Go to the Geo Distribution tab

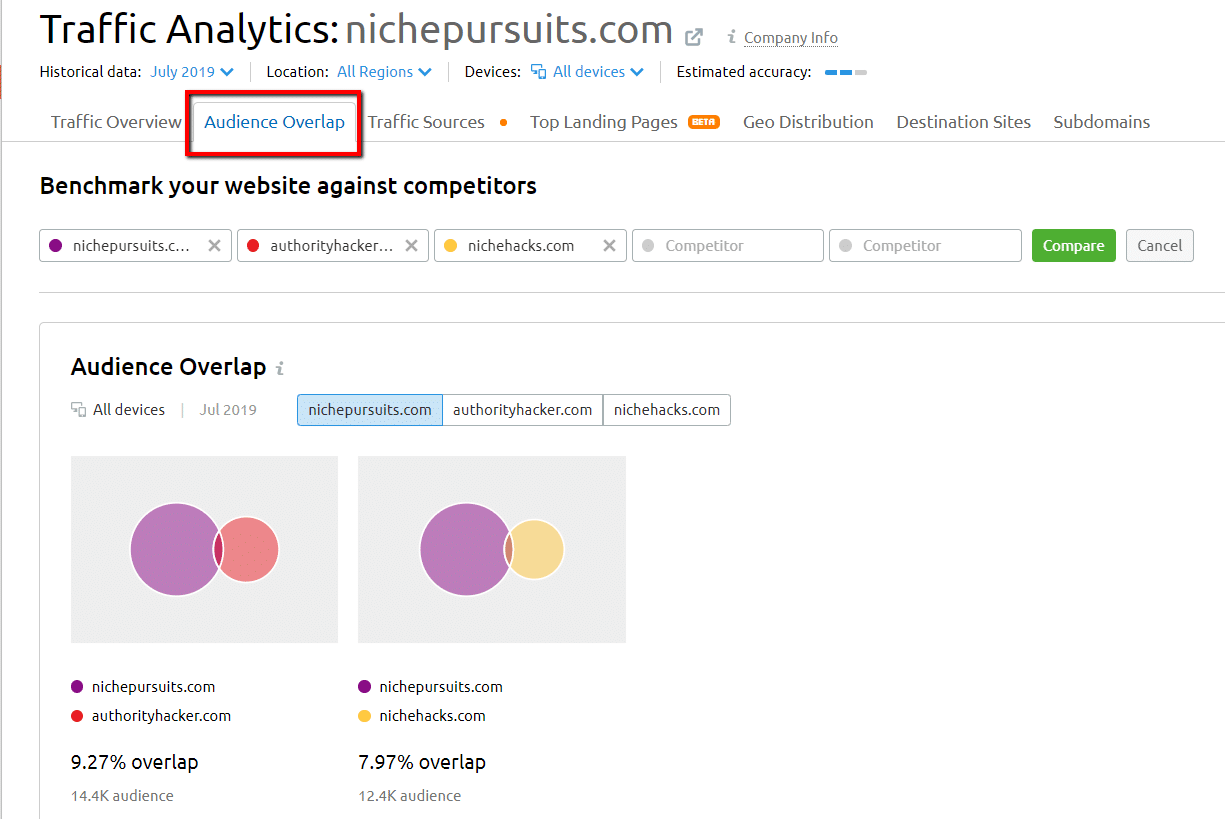(x=808, y=122)
